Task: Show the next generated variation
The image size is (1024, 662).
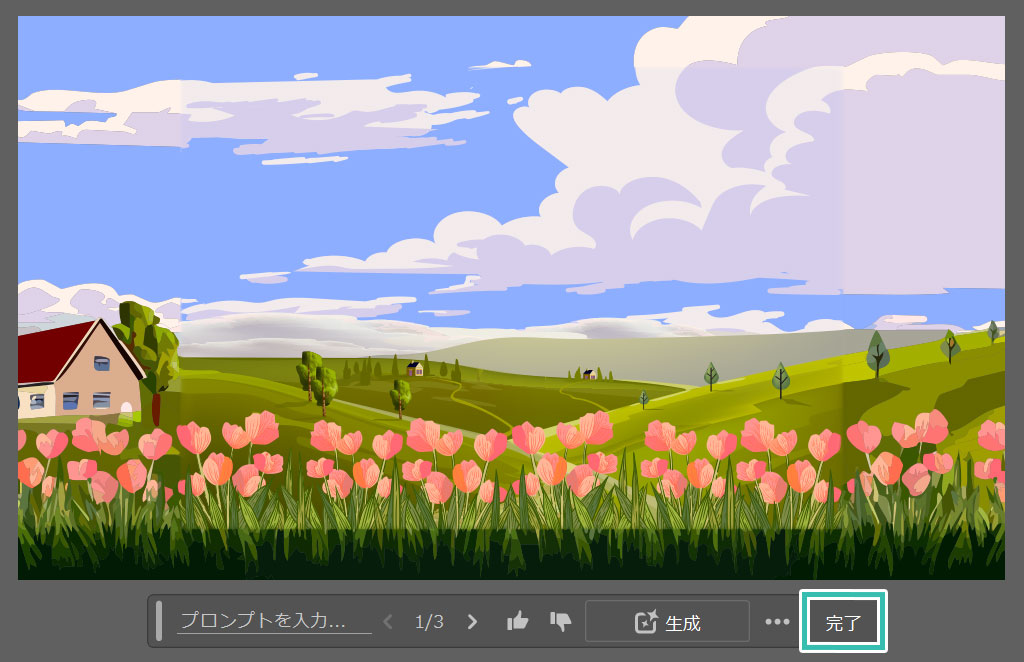Action: [473, 622]
